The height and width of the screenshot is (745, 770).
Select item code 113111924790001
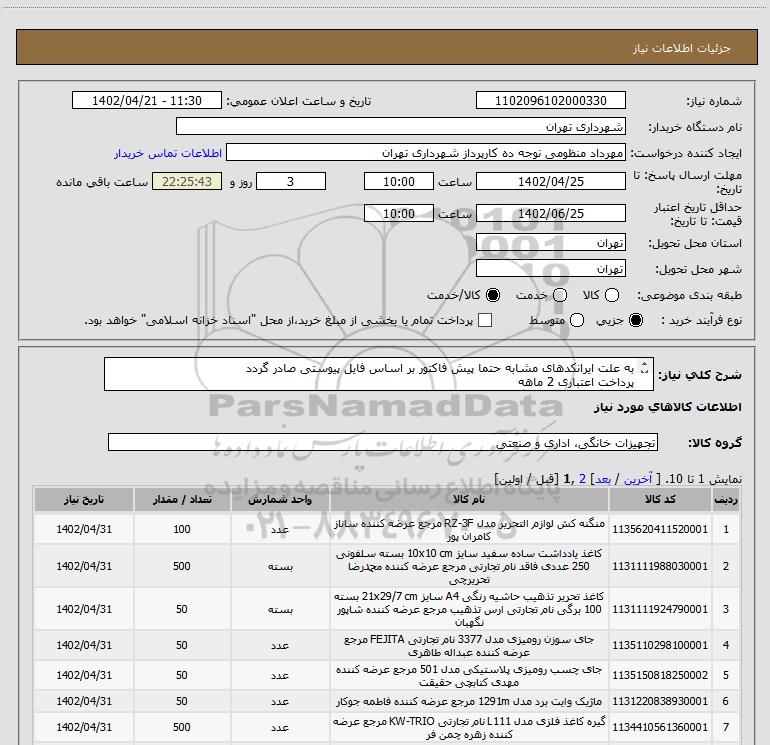[x=660, y=609]
